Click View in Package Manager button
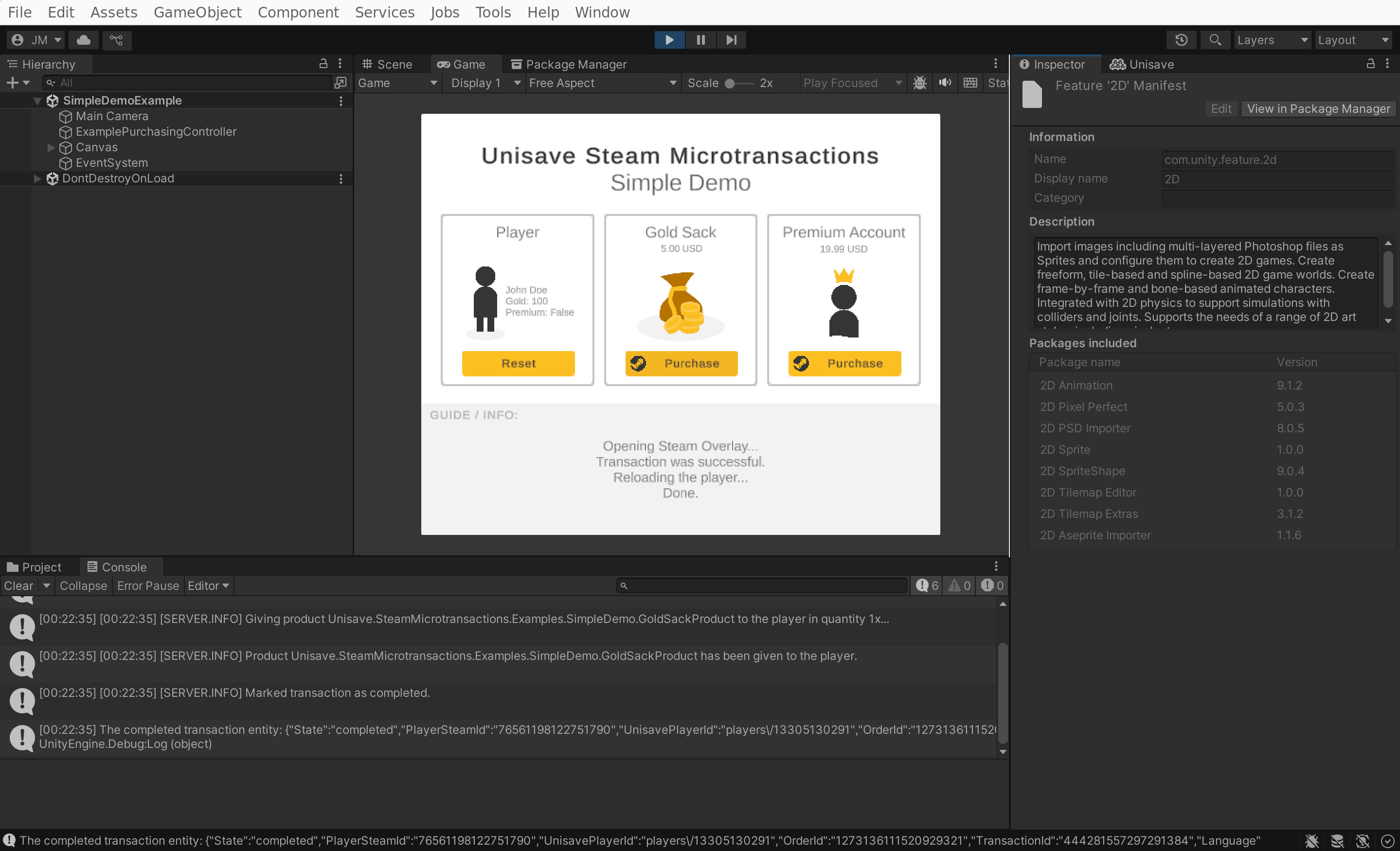The height and width of the screenshot is (851, 1400). tap(1318, 109)
